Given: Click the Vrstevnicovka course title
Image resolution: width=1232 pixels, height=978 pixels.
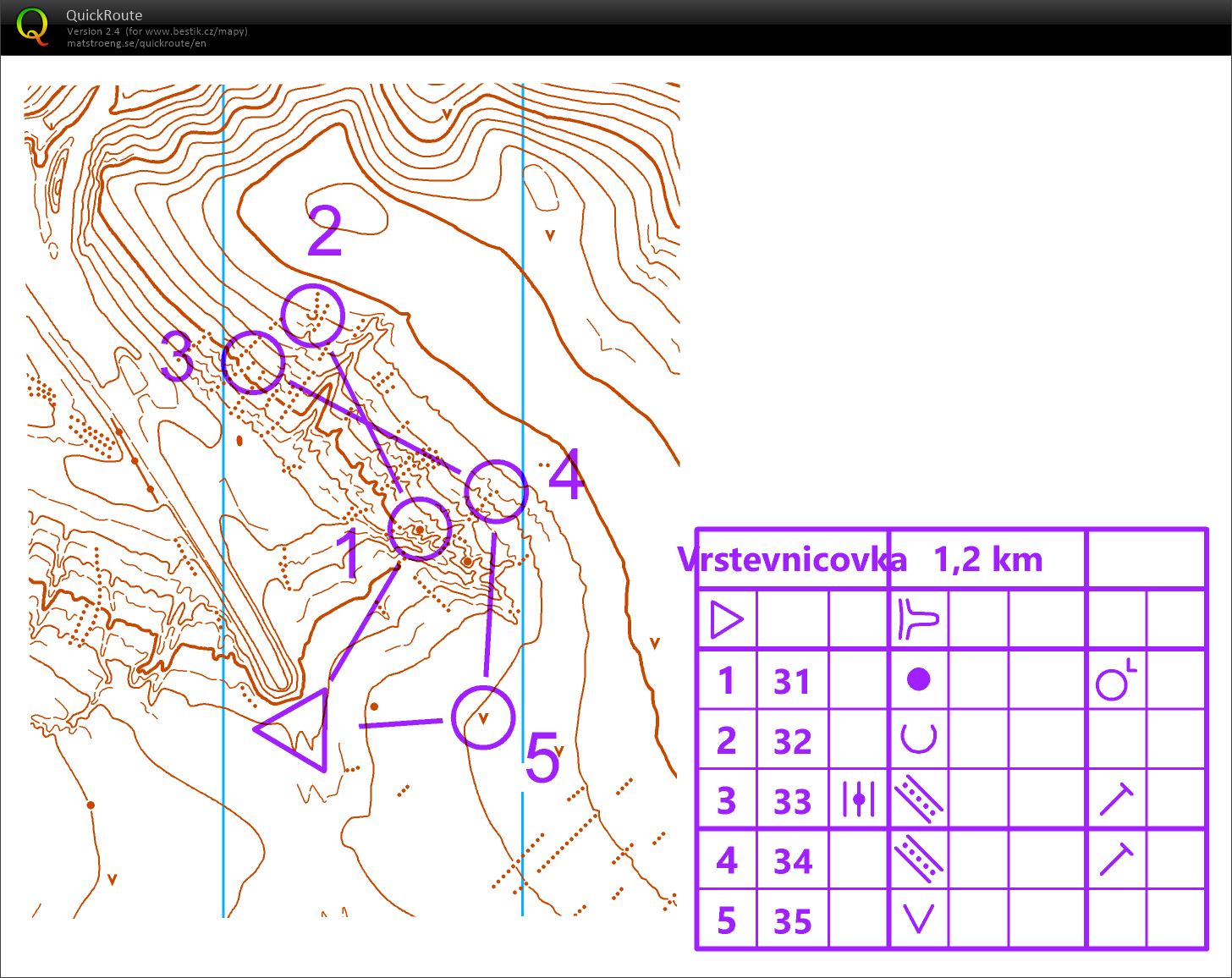Looking at the screenshot, I should 792,560.
